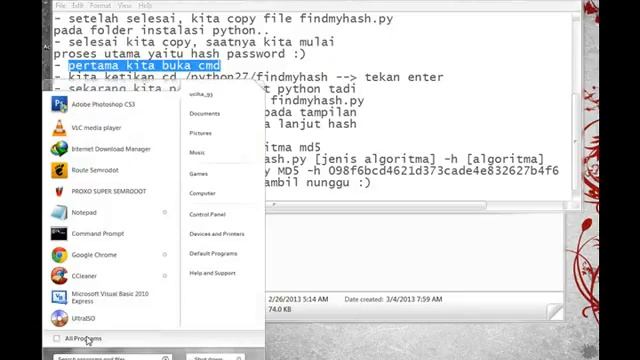The image size is (640, 360).
Task: Launch Route Semrodot icon
Action: pyautogui.click(x=59, y=170)
